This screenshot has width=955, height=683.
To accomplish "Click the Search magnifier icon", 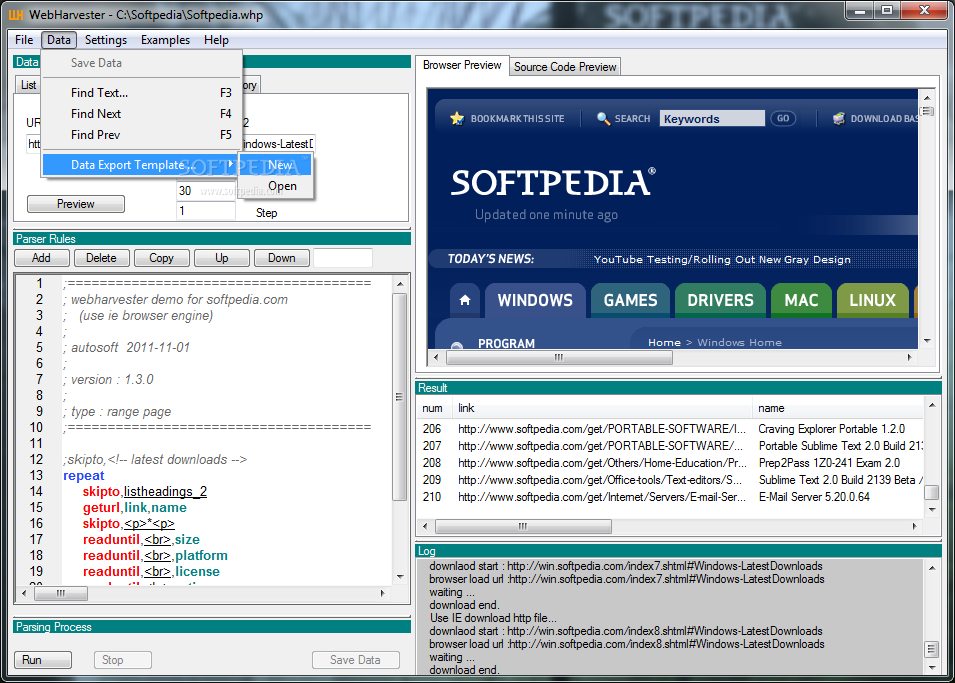I will tap(603, 118).
